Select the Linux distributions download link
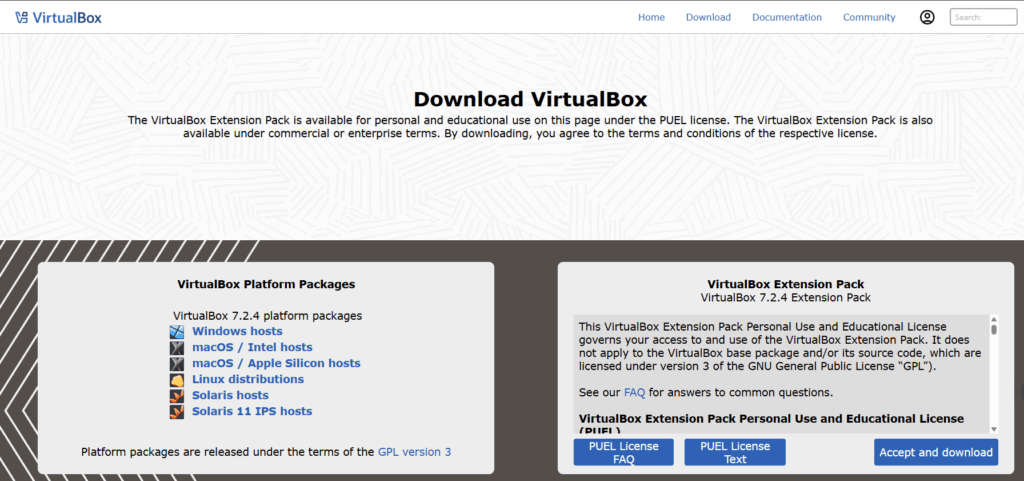 pyautogui.click(x=248, y=379)
